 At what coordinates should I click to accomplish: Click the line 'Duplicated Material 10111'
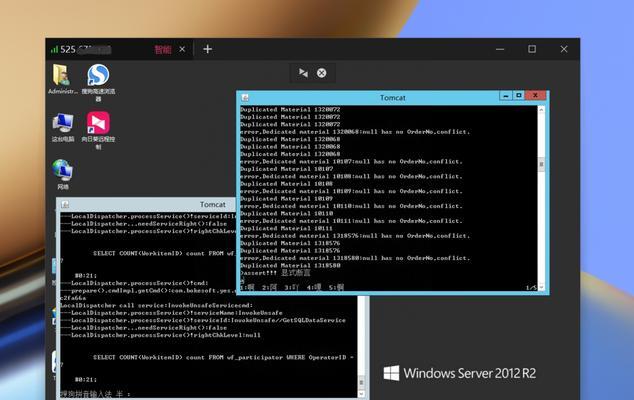coord(287,228)
